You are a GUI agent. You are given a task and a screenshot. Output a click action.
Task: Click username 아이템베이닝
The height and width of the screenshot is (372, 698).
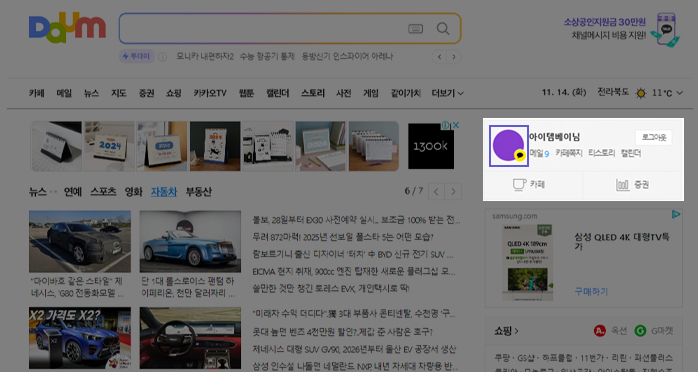point(555,137)
